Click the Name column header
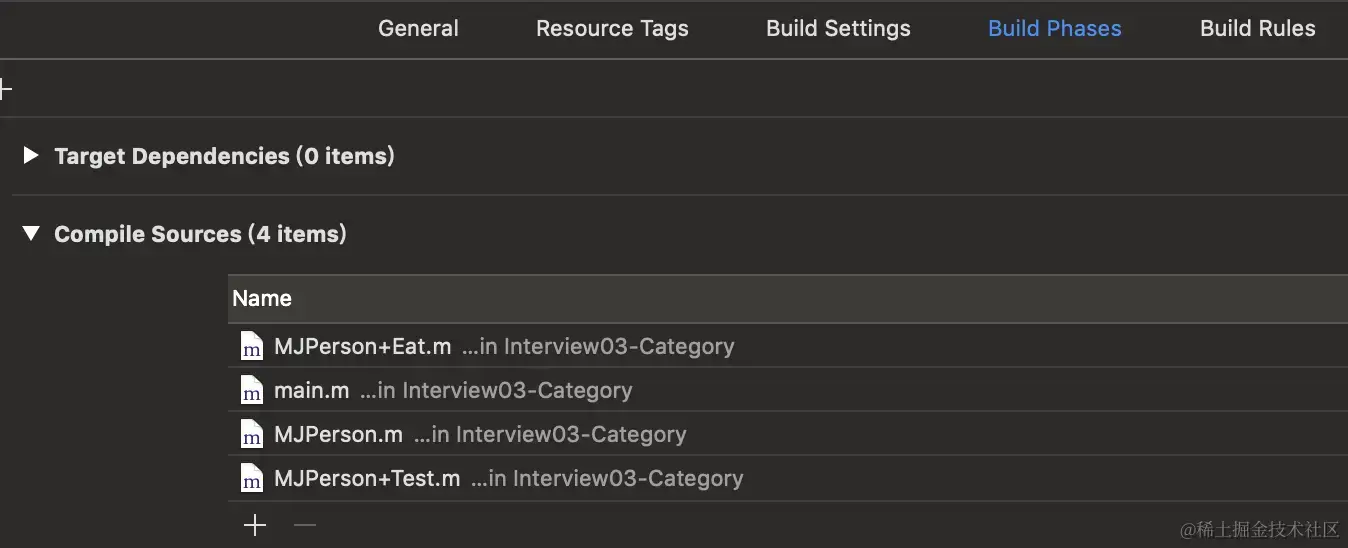Screen dimensions: 1348x548 [262, 298]
